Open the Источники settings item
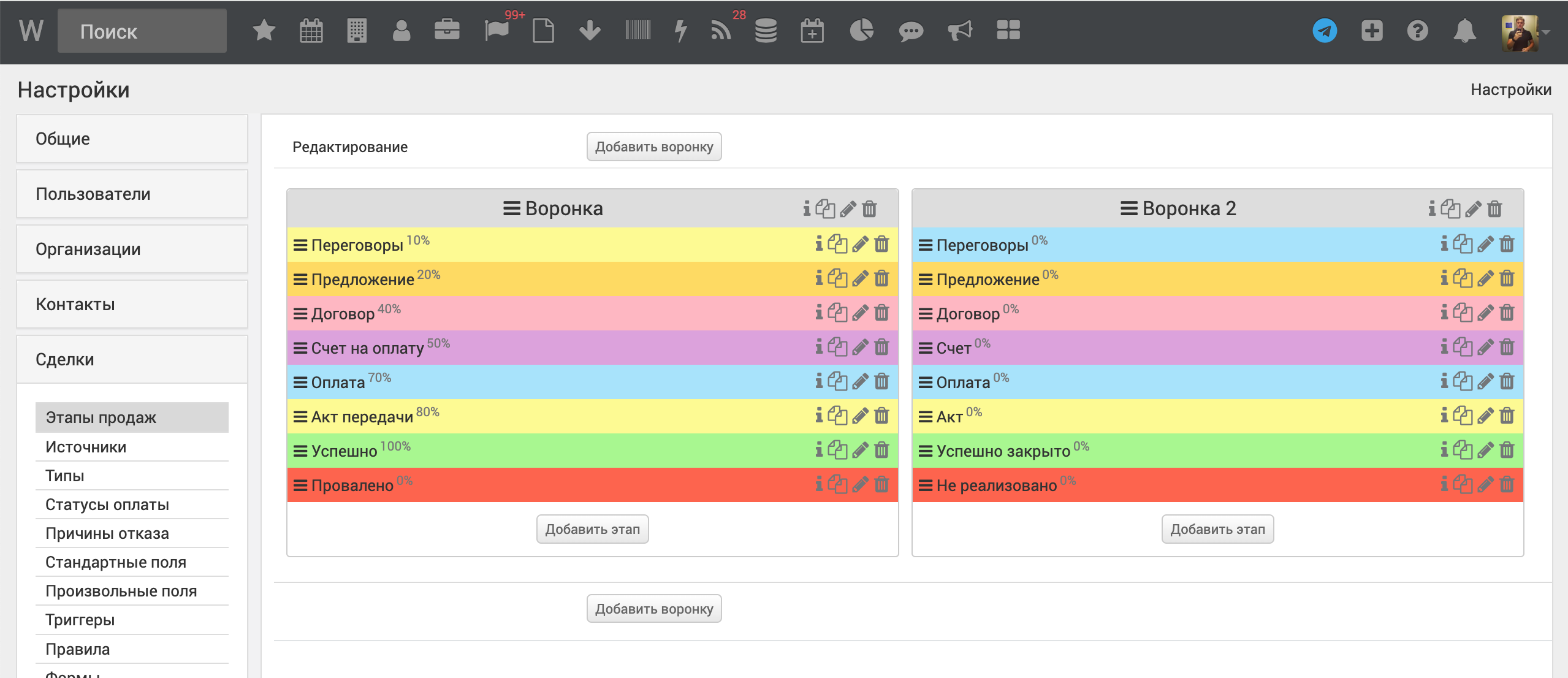The image size is (1568, 678). coord(86,447)
